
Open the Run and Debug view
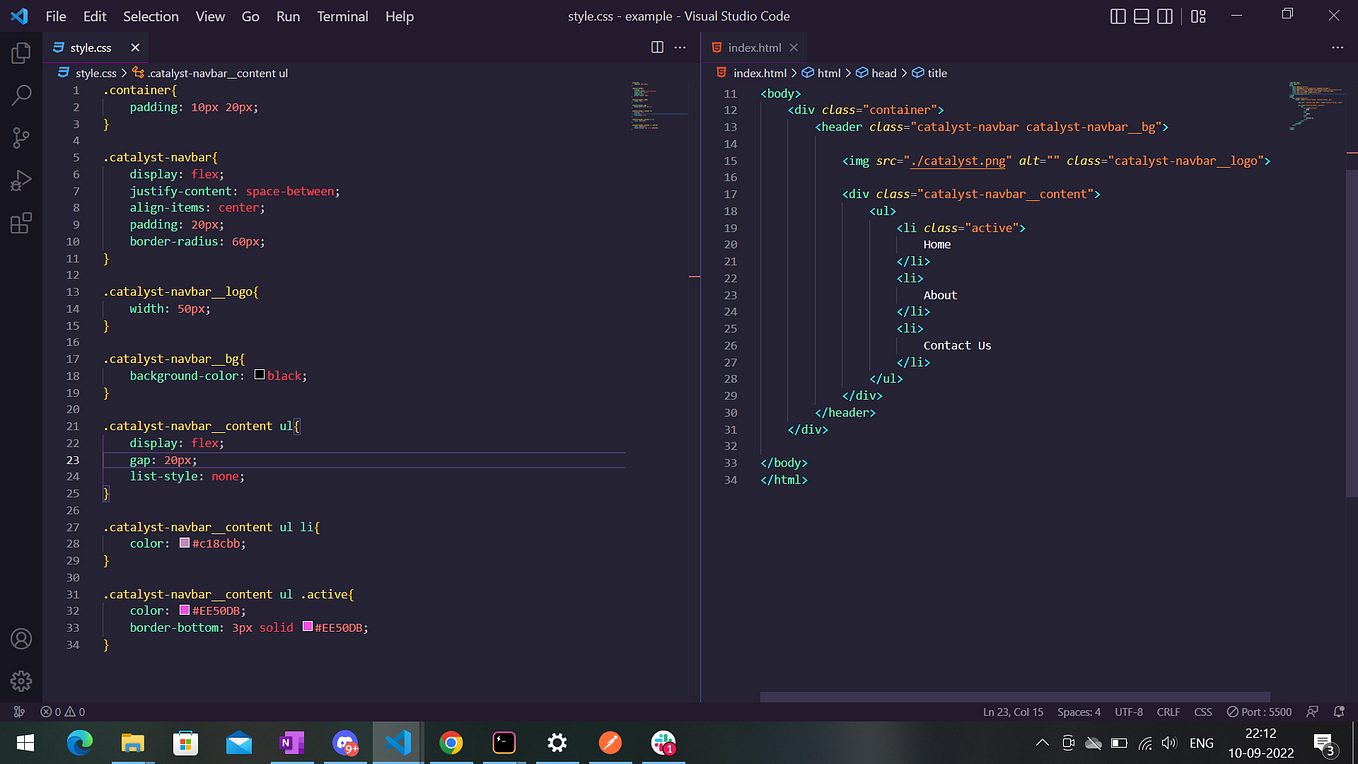[x=21, y=180]
